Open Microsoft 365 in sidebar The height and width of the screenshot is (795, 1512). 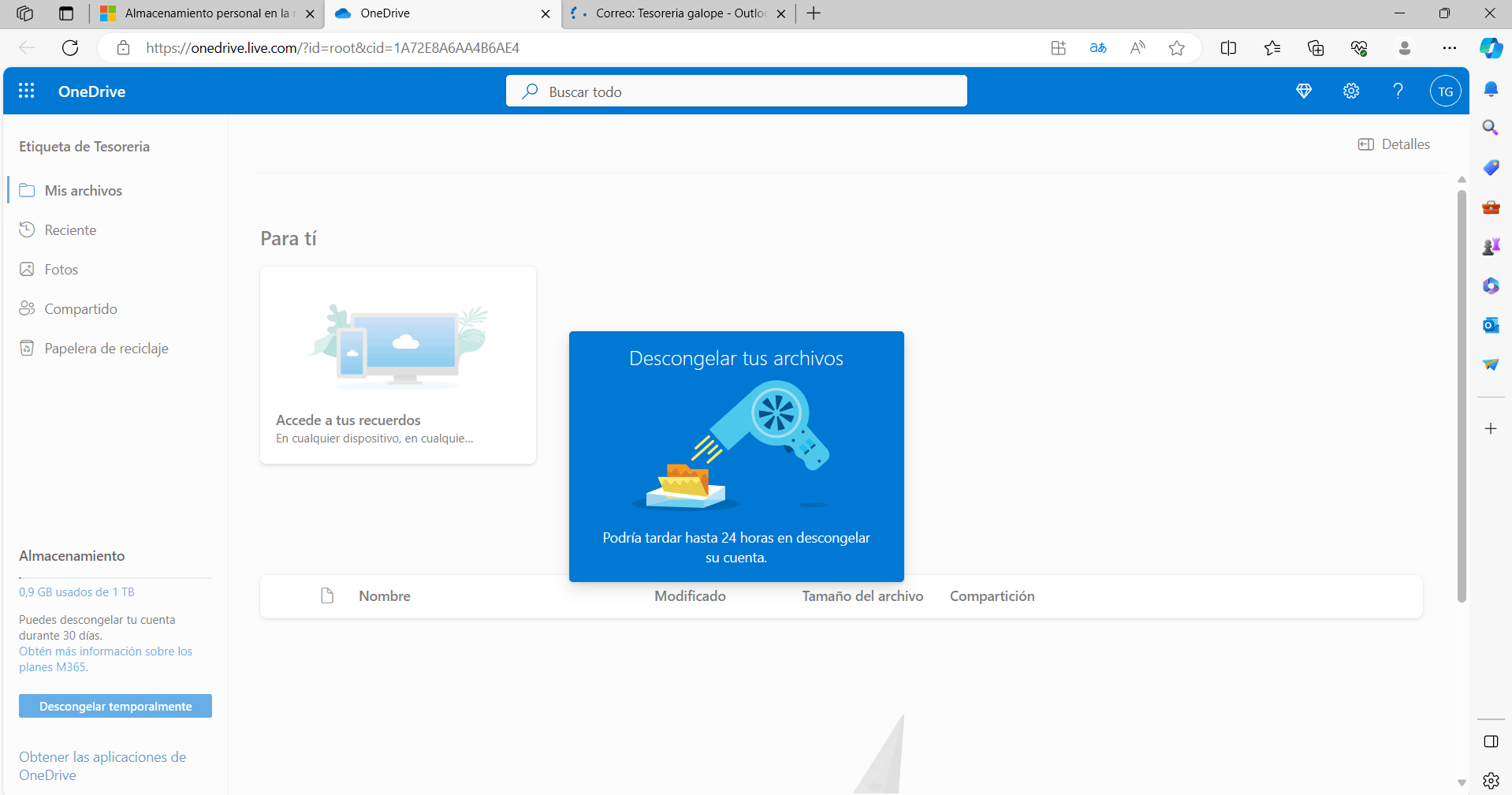[1491, 286]
